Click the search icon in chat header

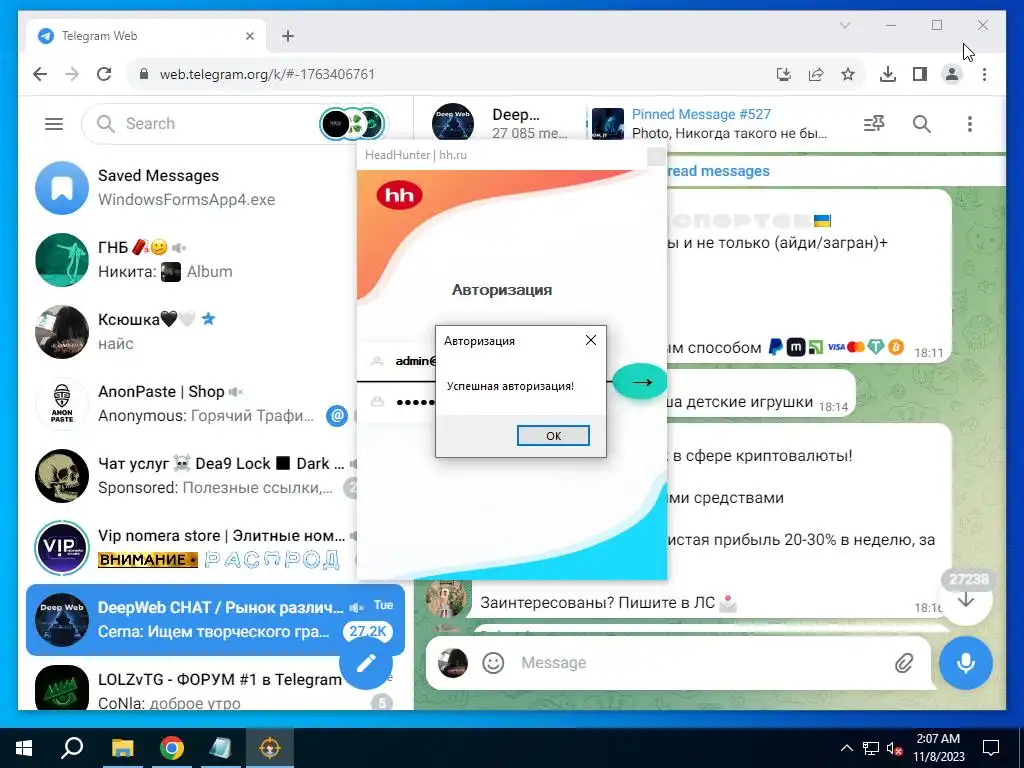coord(921,123)
